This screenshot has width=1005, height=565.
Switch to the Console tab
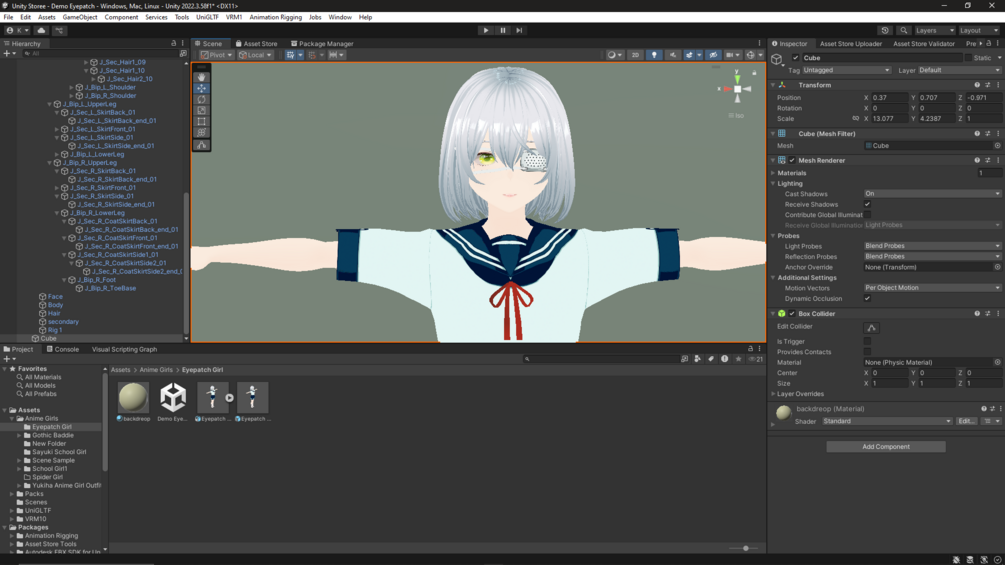coord(63,349)
